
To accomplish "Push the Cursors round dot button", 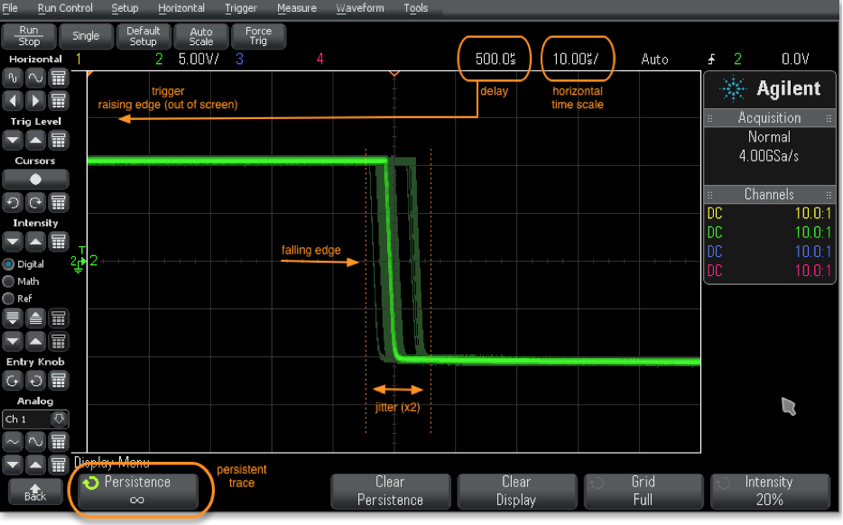I will pyautogui.click(x=35, y=179).
